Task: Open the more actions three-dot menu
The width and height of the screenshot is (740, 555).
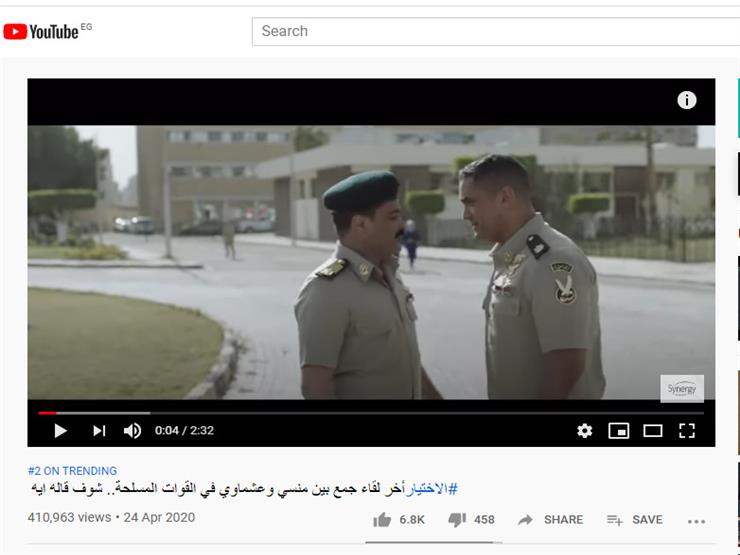Action: [697, 521]
